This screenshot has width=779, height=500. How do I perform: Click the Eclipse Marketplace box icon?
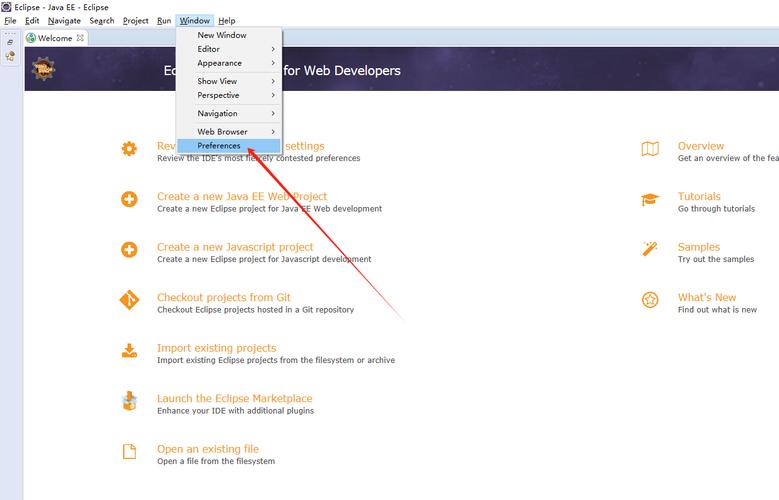(x=129, y=401)
